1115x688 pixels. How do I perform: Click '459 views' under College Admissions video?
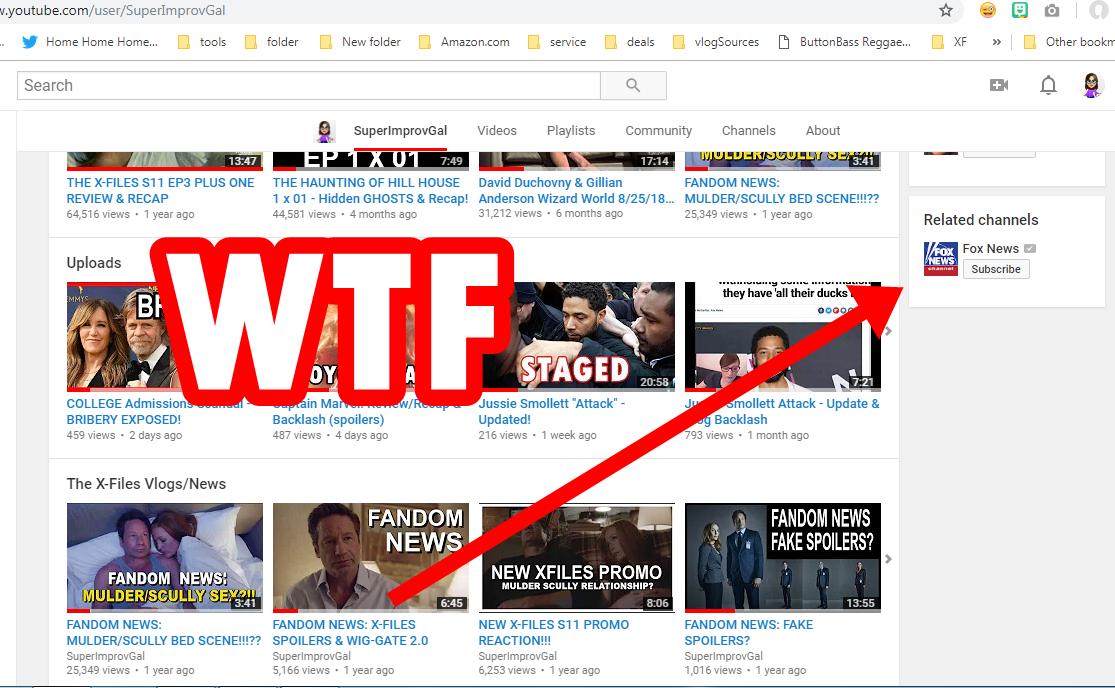pos(90,435)
